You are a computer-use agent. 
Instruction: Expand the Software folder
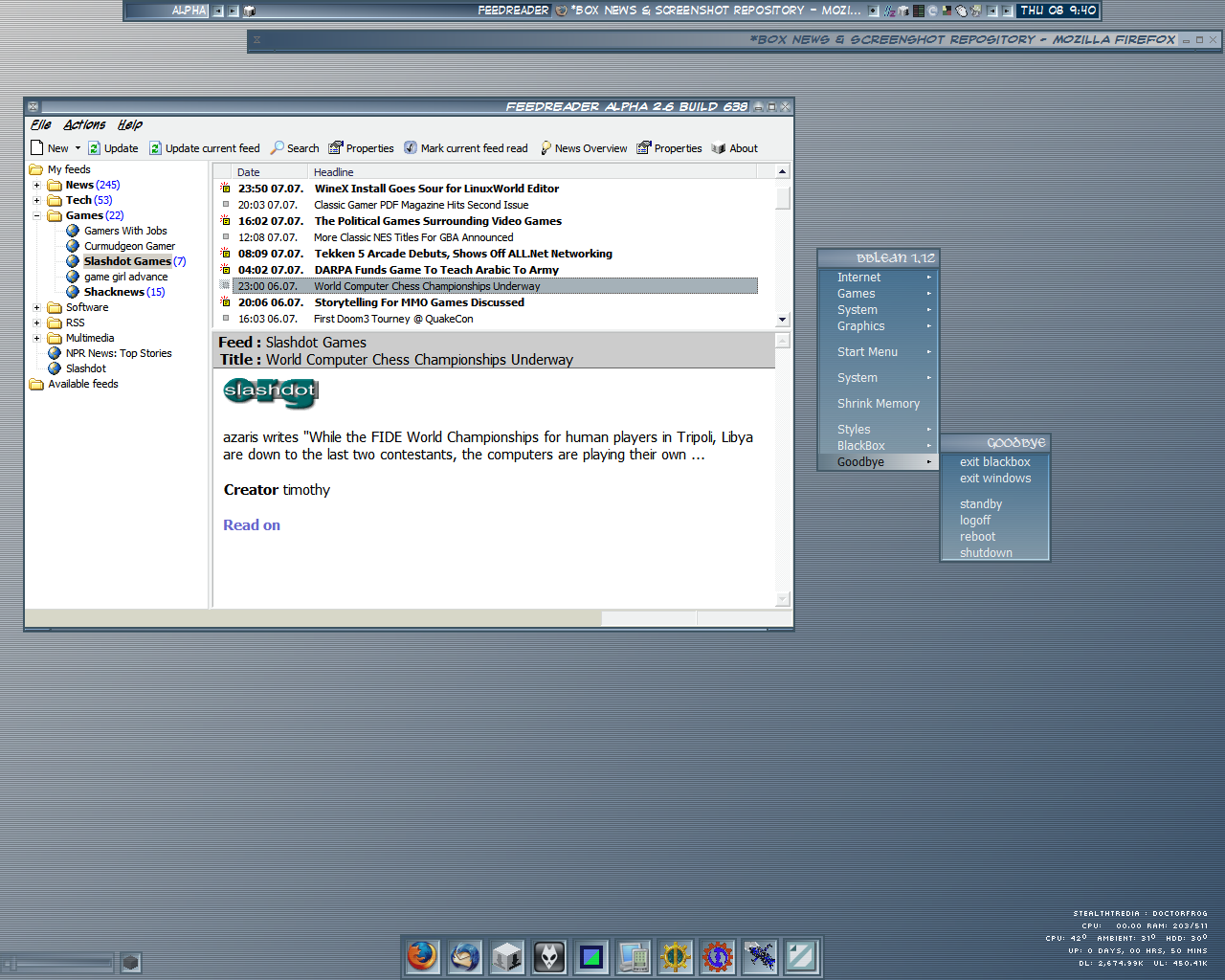(x=36, y=307)
